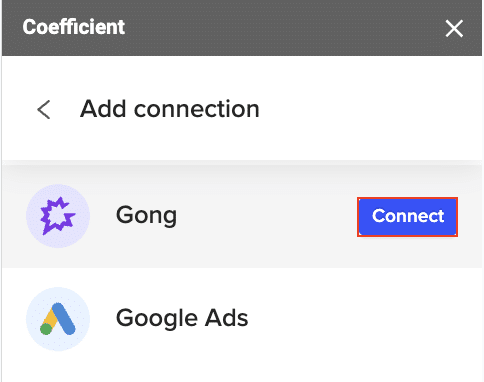Select the Google Ads list row
484x382 pixels.
242,319
